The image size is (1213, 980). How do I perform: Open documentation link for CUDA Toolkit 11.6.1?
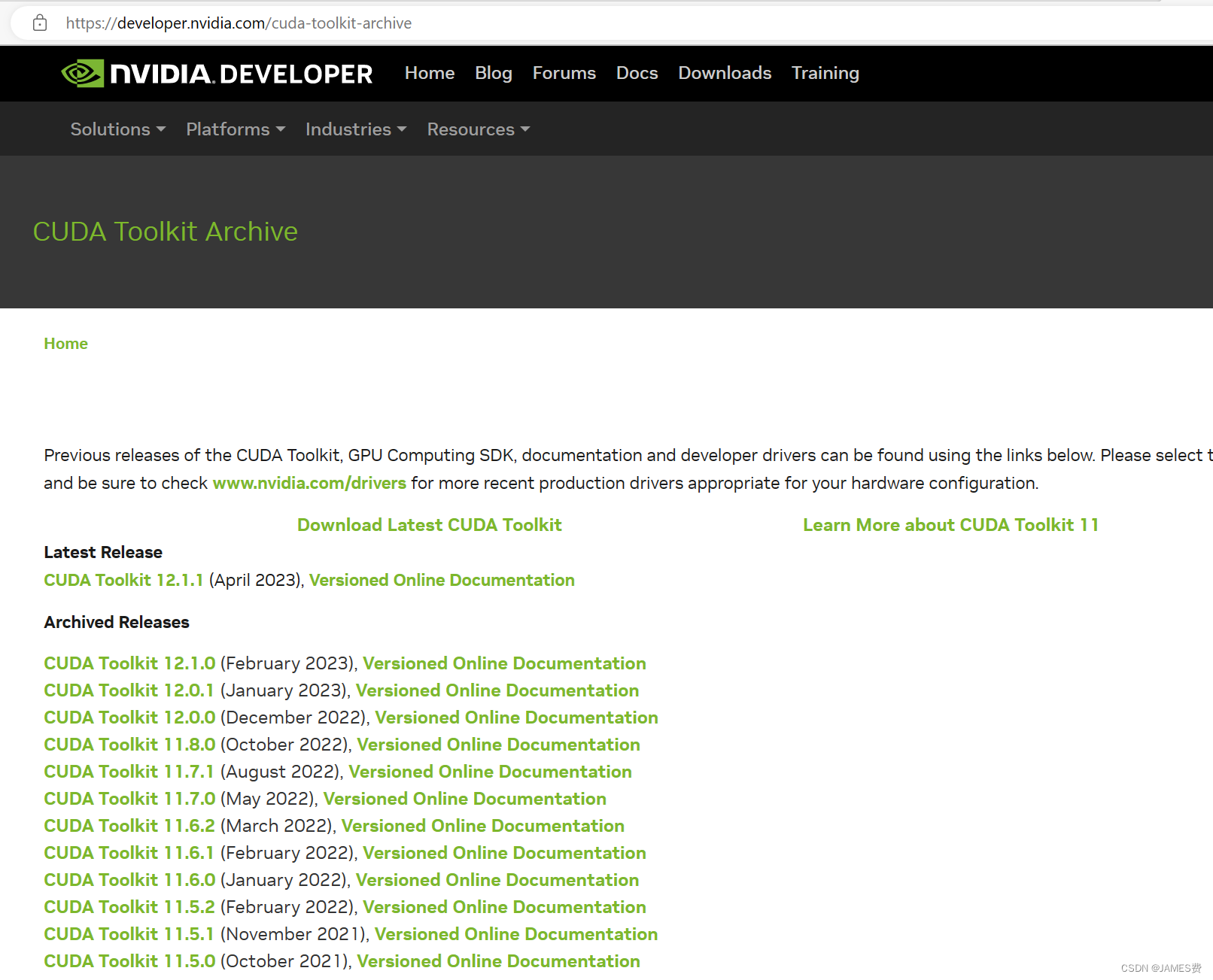(x=504, y=853)
